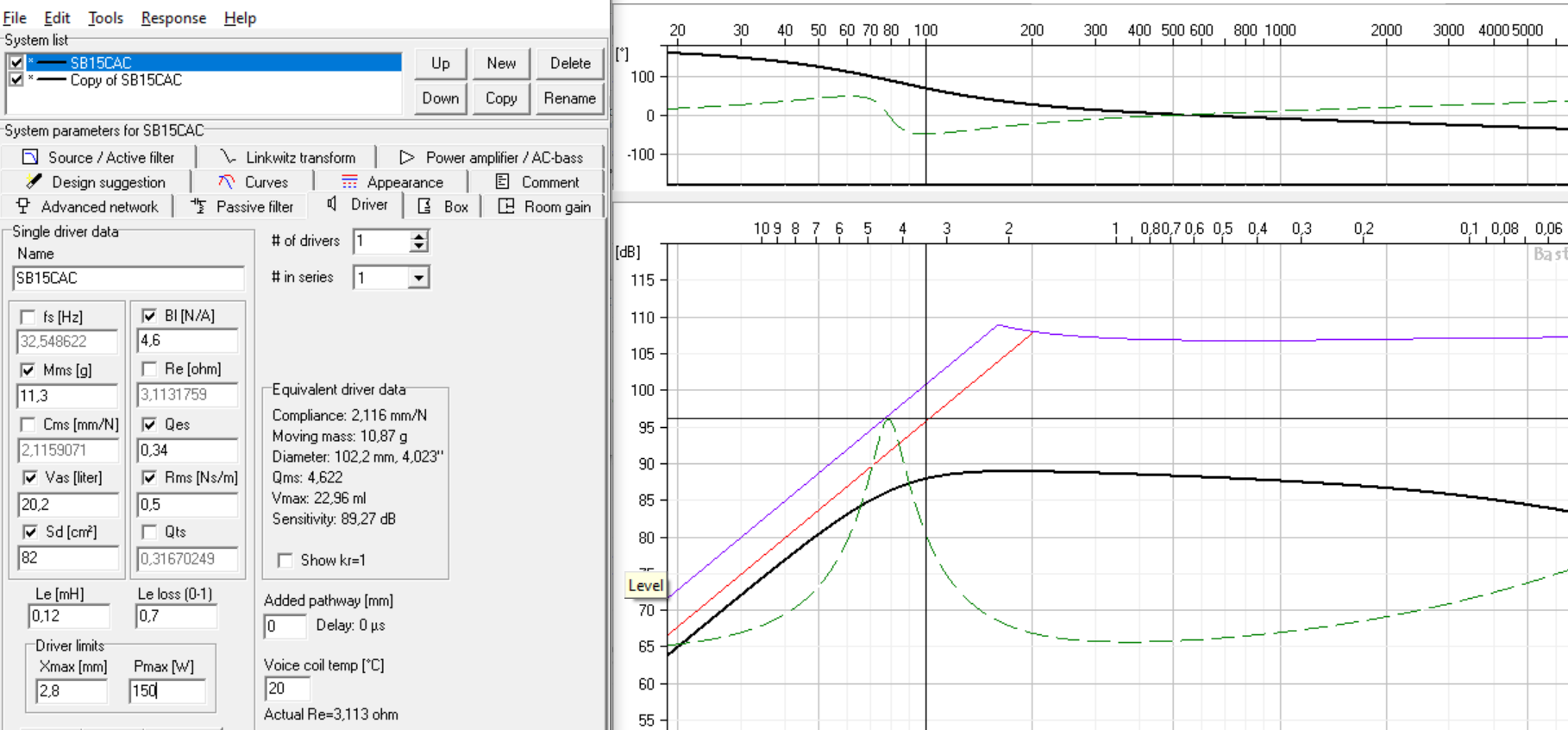
Task: Click the Rename system button
Action: pyautogui.click(x=570, y=98)
